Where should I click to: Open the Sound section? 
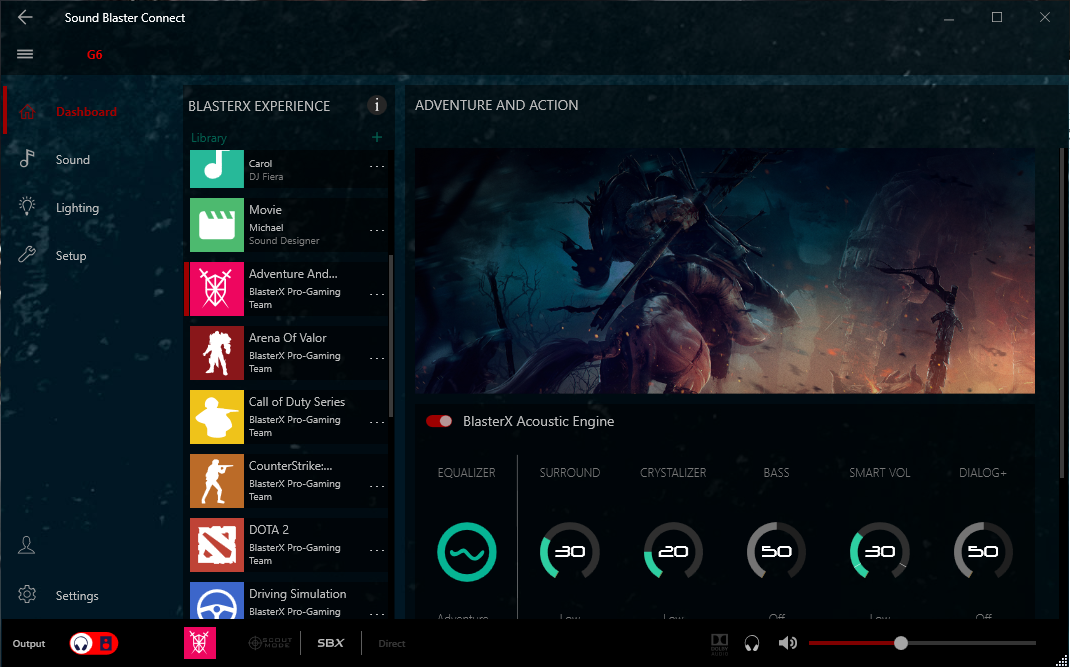73,159
